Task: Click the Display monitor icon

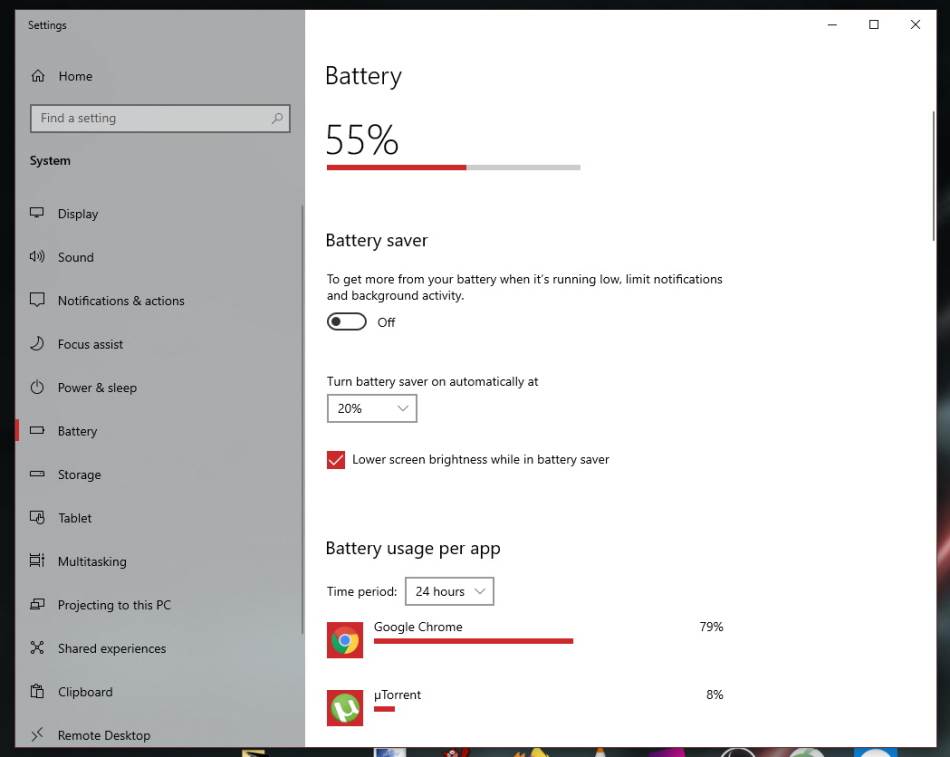Action: 38,213
